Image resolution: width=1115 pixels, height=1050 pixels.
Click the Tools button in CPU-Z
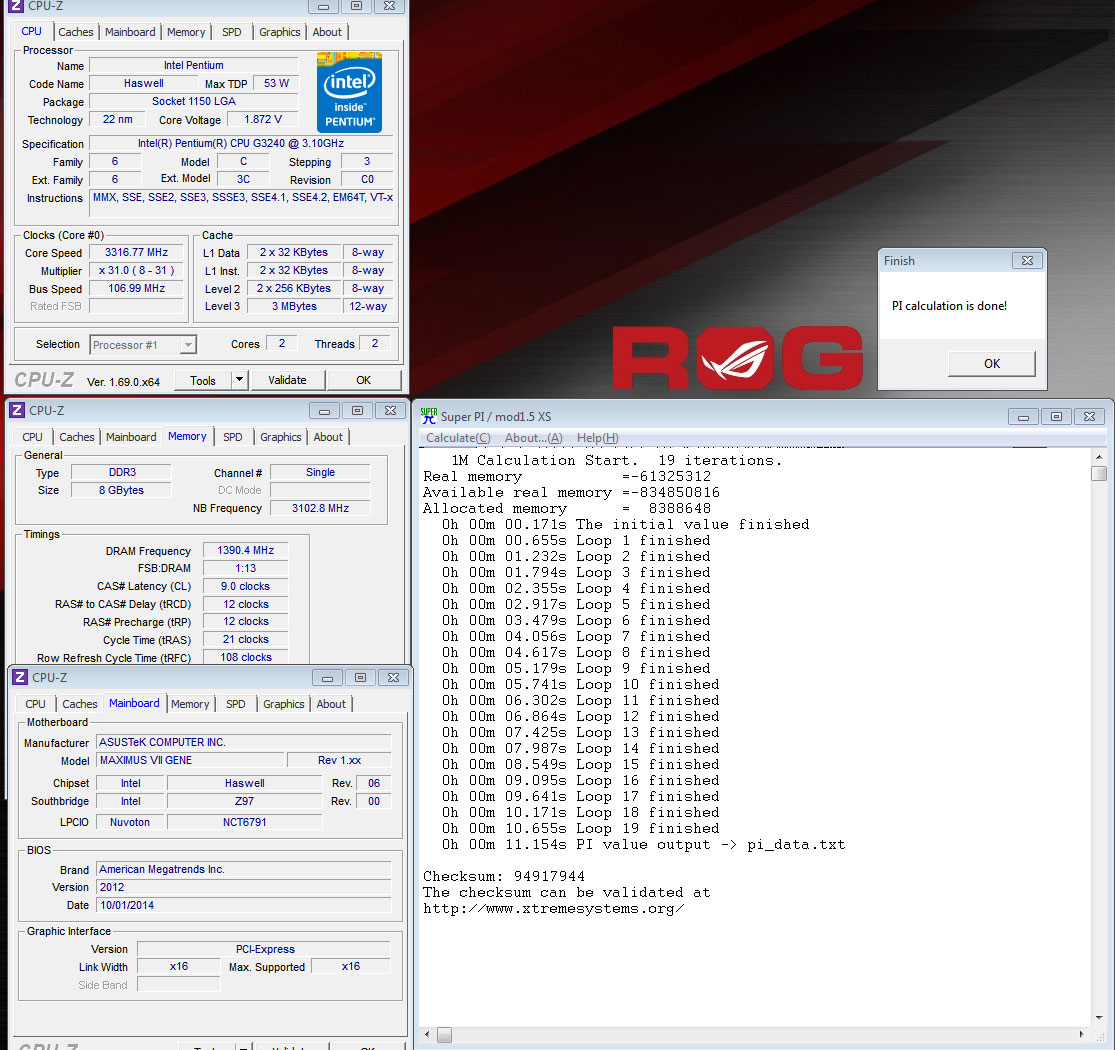(x=203, y=380)
